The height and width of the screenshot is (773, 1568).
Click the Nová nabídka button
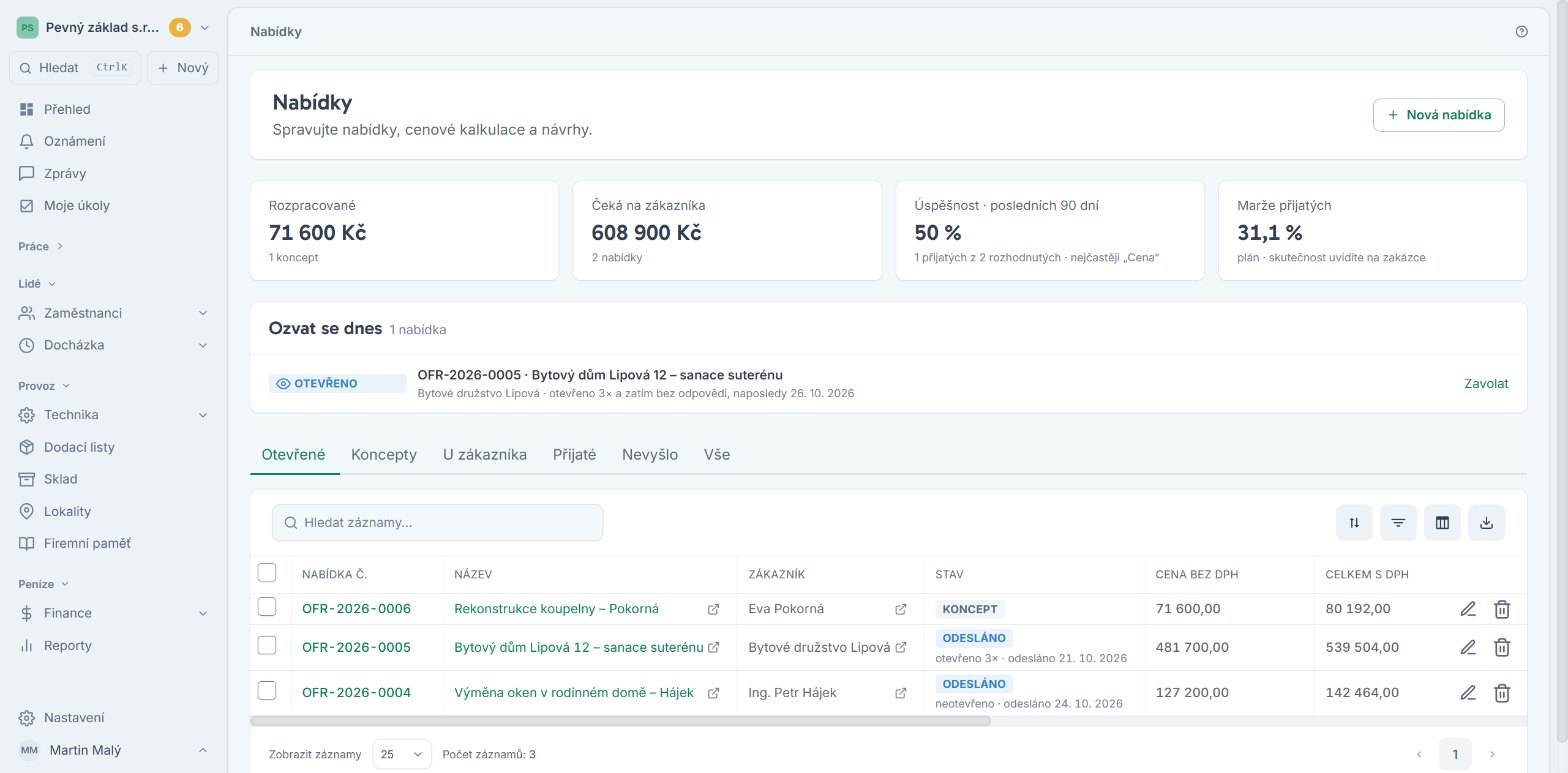[x=1439, y=115]
